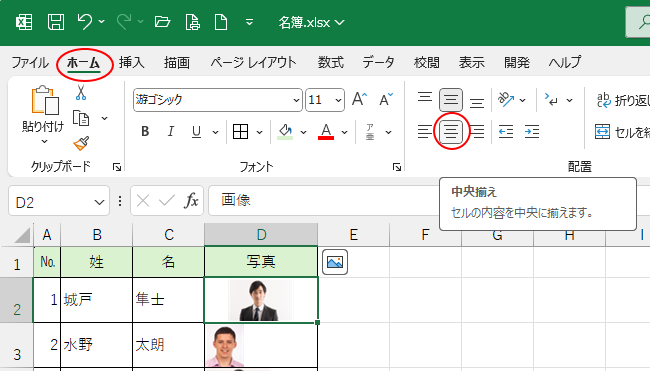Click the picture-in-cell icon near E1

pyautogui.click(x=335, y=262)
